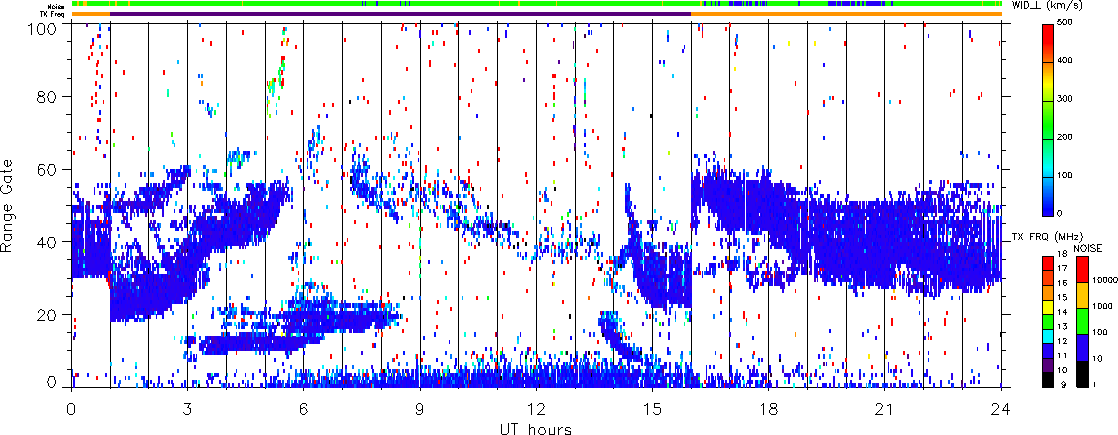Select the 'TX FRQ (MHz)' legend title
The height and width of the screenshot is (435, 1118).
1048,236
